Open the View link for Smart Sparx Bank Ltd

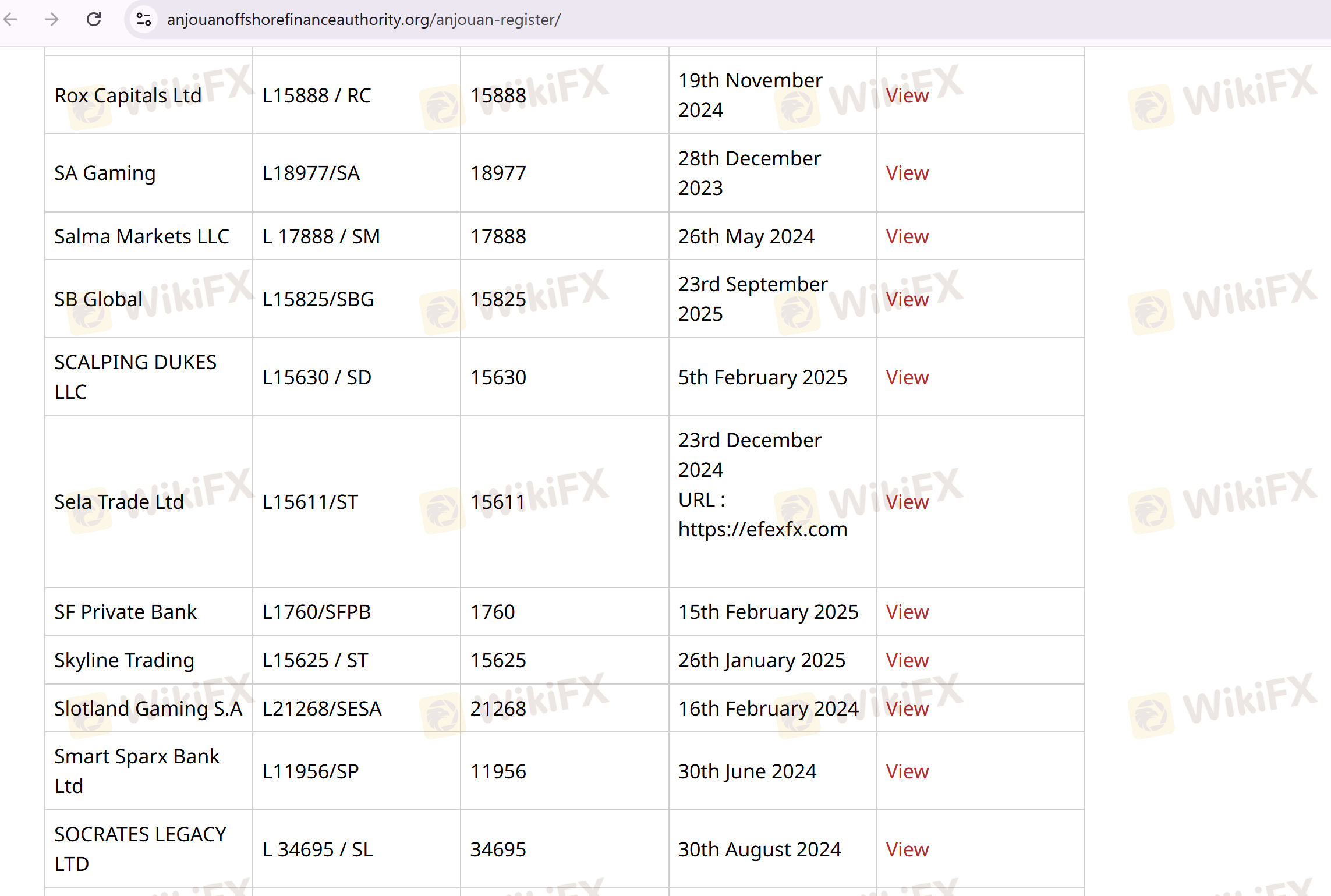pyautogui.click(x=907, y=771)
